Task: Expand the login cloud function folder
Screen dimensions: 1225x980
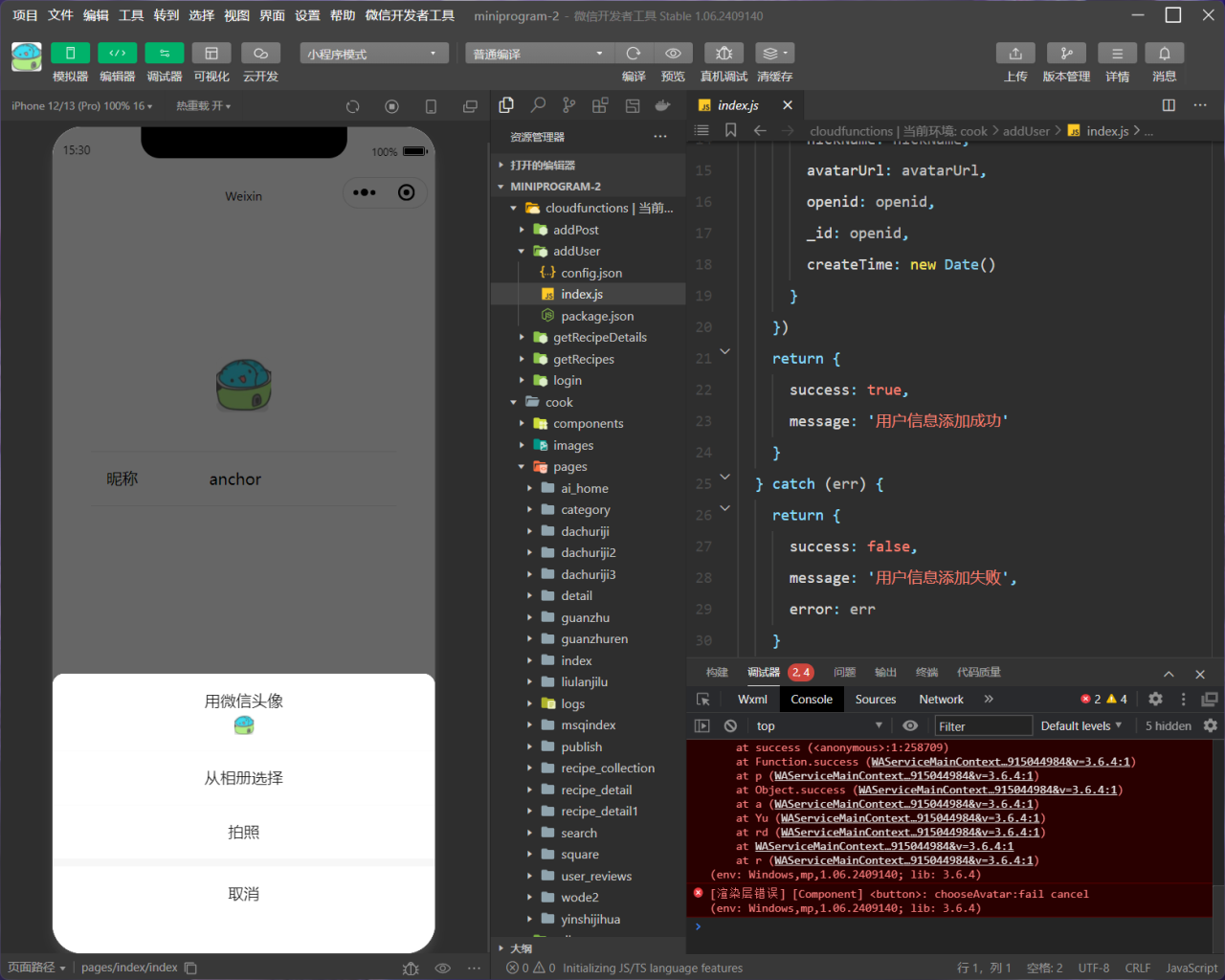Action: point(589,380)
